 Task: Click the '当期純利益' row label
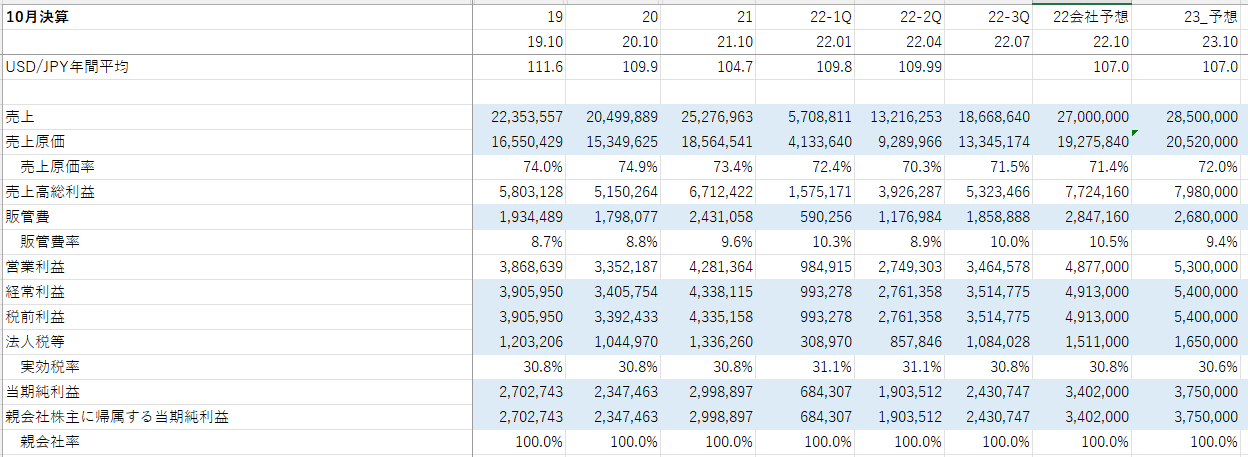(237, 392)
